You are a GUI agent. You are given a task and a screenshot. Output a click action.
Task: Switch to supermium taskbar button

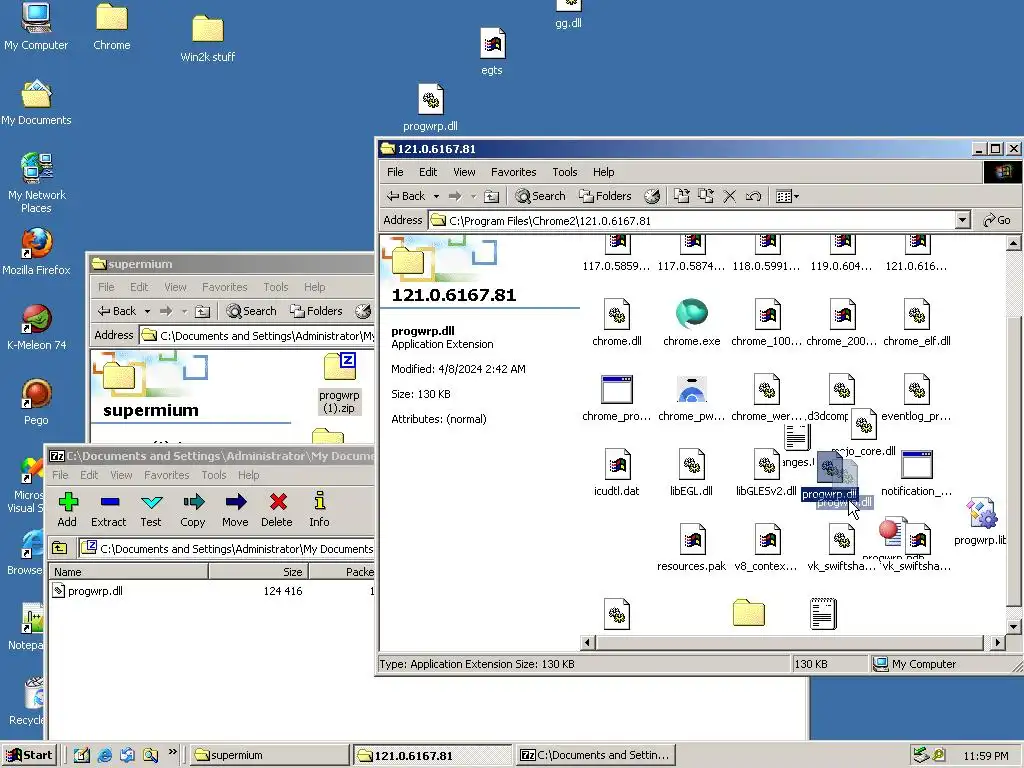(x=269, y=755)
